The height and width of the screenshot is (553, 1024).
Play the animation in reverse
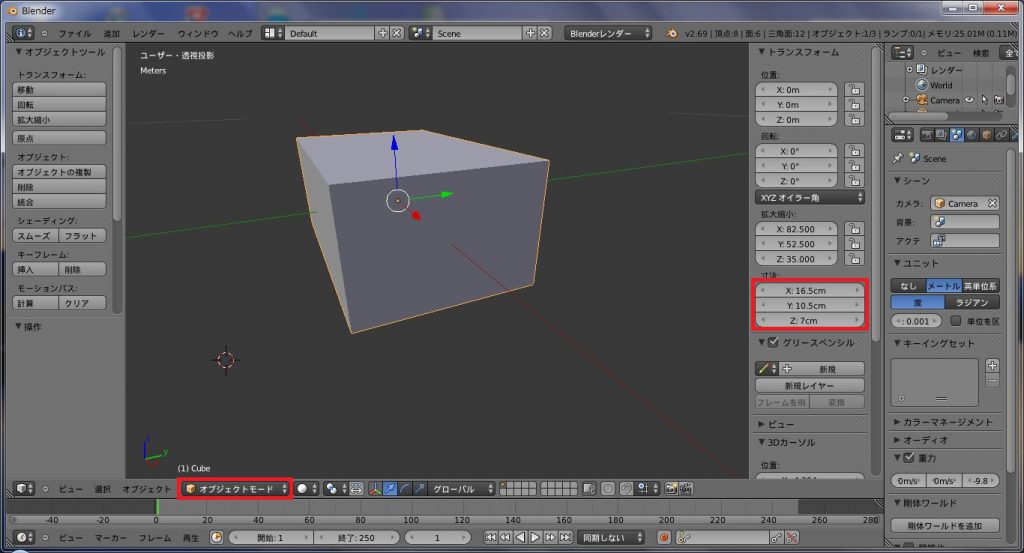click(520, 537)
